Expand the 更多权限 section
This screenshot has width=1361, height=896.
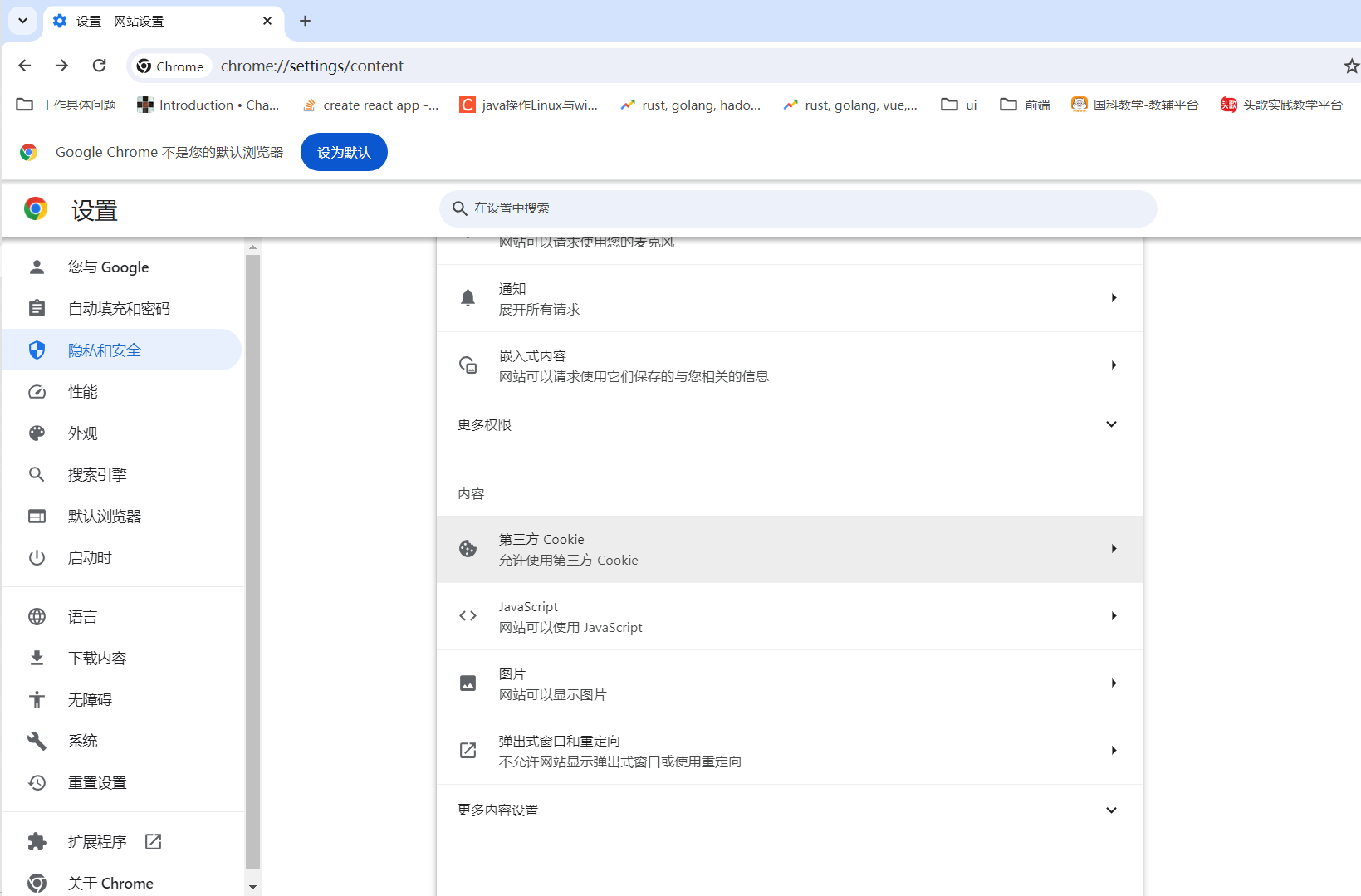(789, 424)
